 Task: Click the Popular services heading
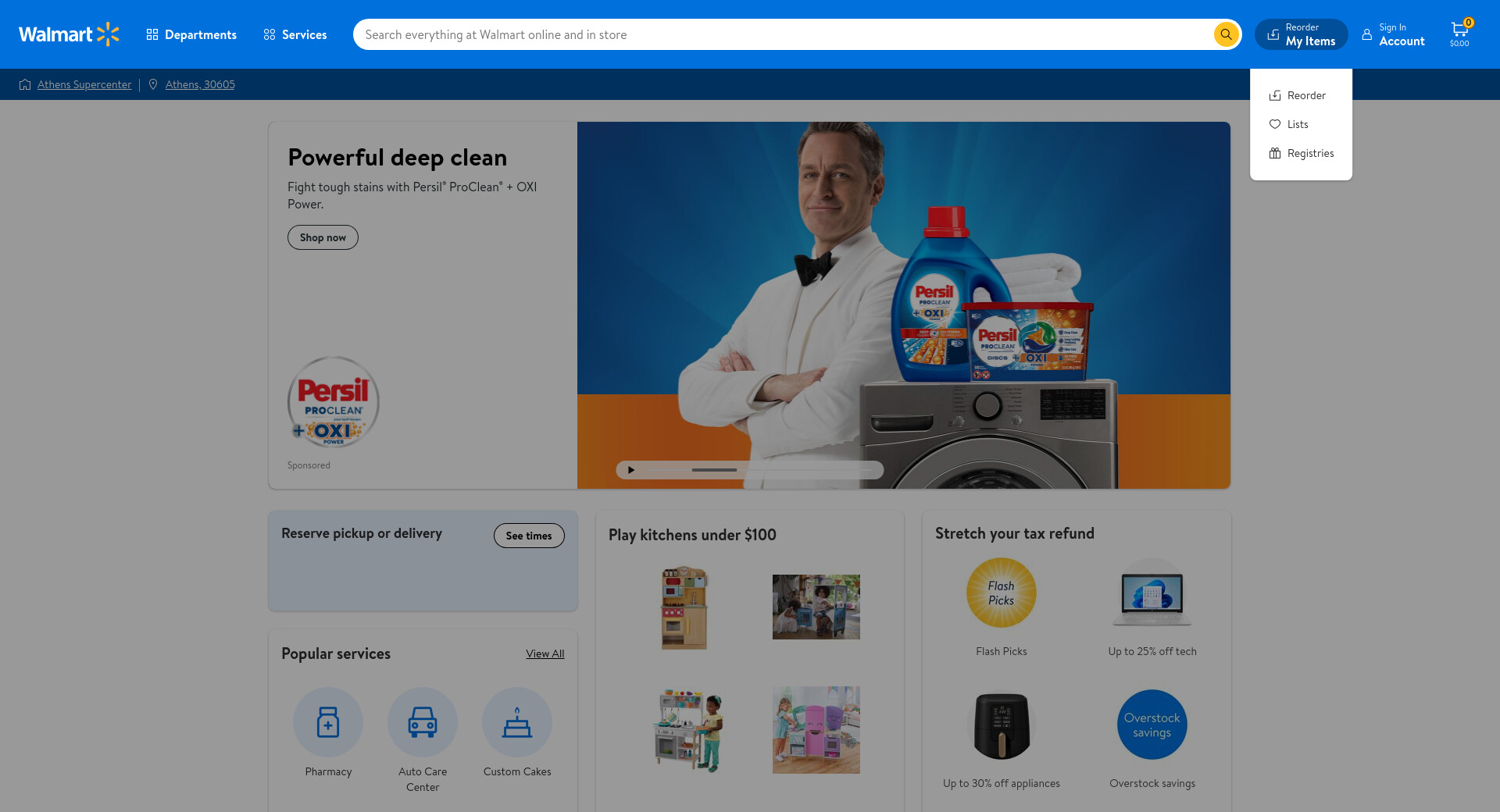pos(336,654)
